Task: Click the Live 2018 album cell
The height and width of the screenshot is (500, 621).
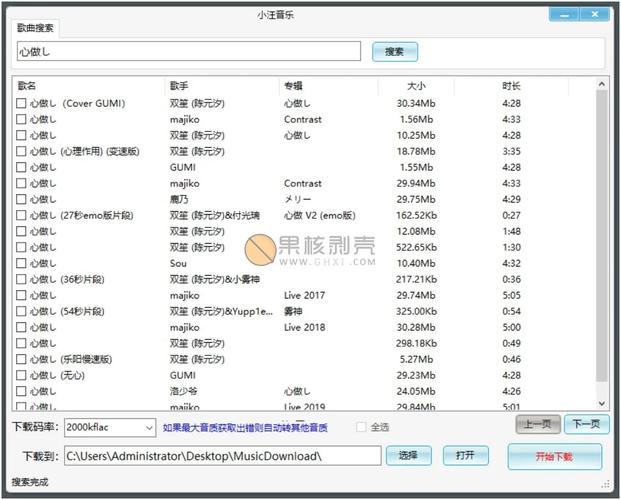Action: [x=305, y=327]
